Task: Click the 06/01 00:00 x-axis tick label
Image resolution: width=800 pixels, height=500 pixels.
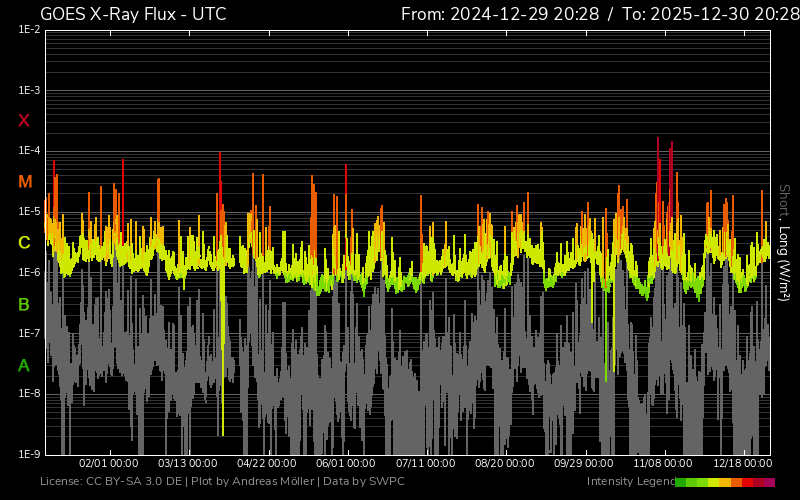Action: [x=346, y=464]
